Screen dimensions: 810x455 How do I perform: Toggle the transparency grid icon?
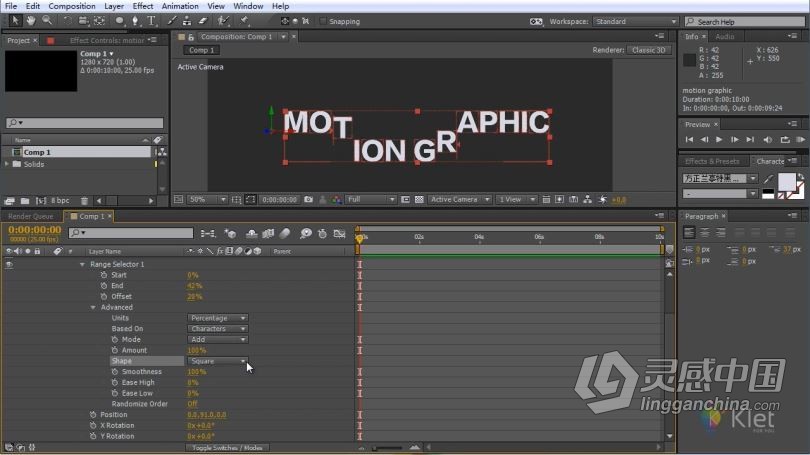(x=419, y=199)
